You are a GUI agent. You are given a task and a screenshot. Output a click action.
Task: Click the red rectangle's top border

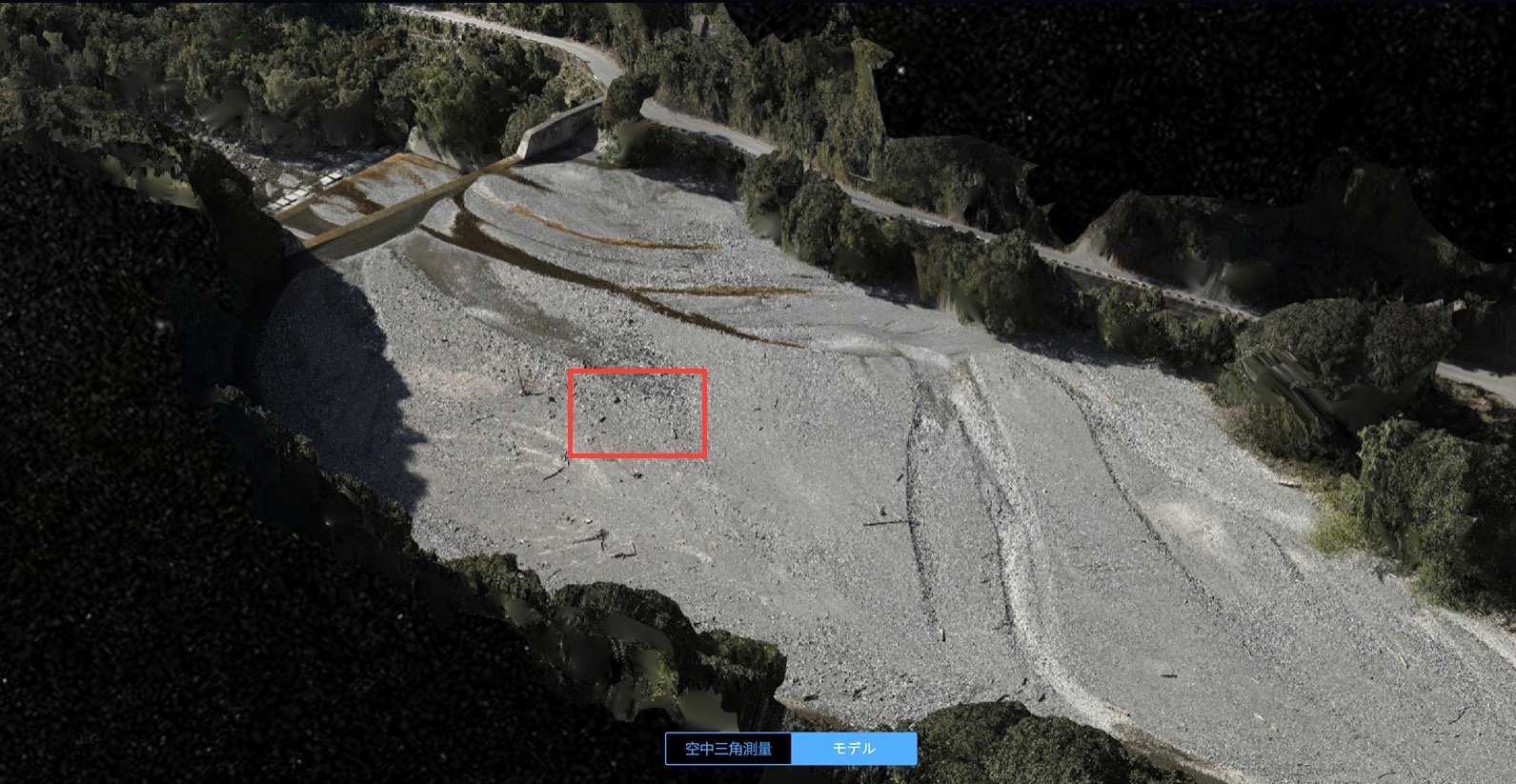coord(637,371)
